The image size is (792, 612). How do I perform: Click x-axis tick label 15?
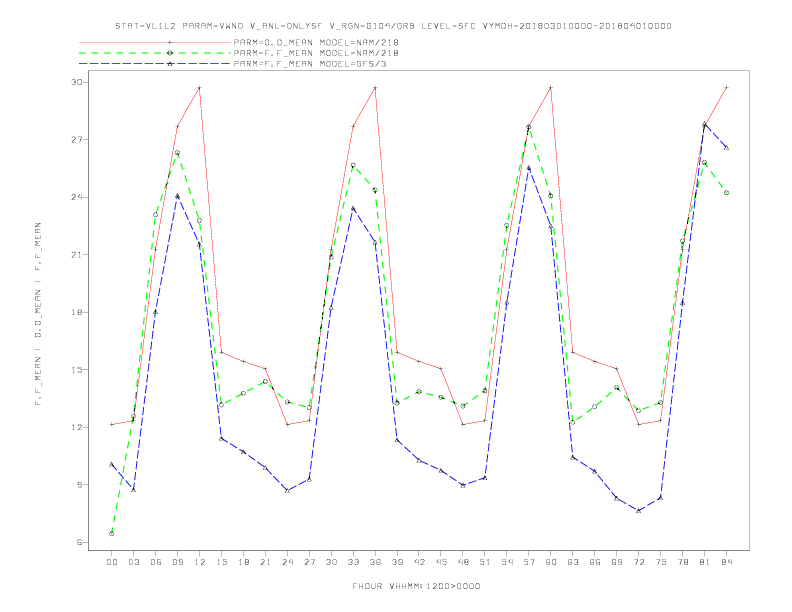[x=221, y=562]
